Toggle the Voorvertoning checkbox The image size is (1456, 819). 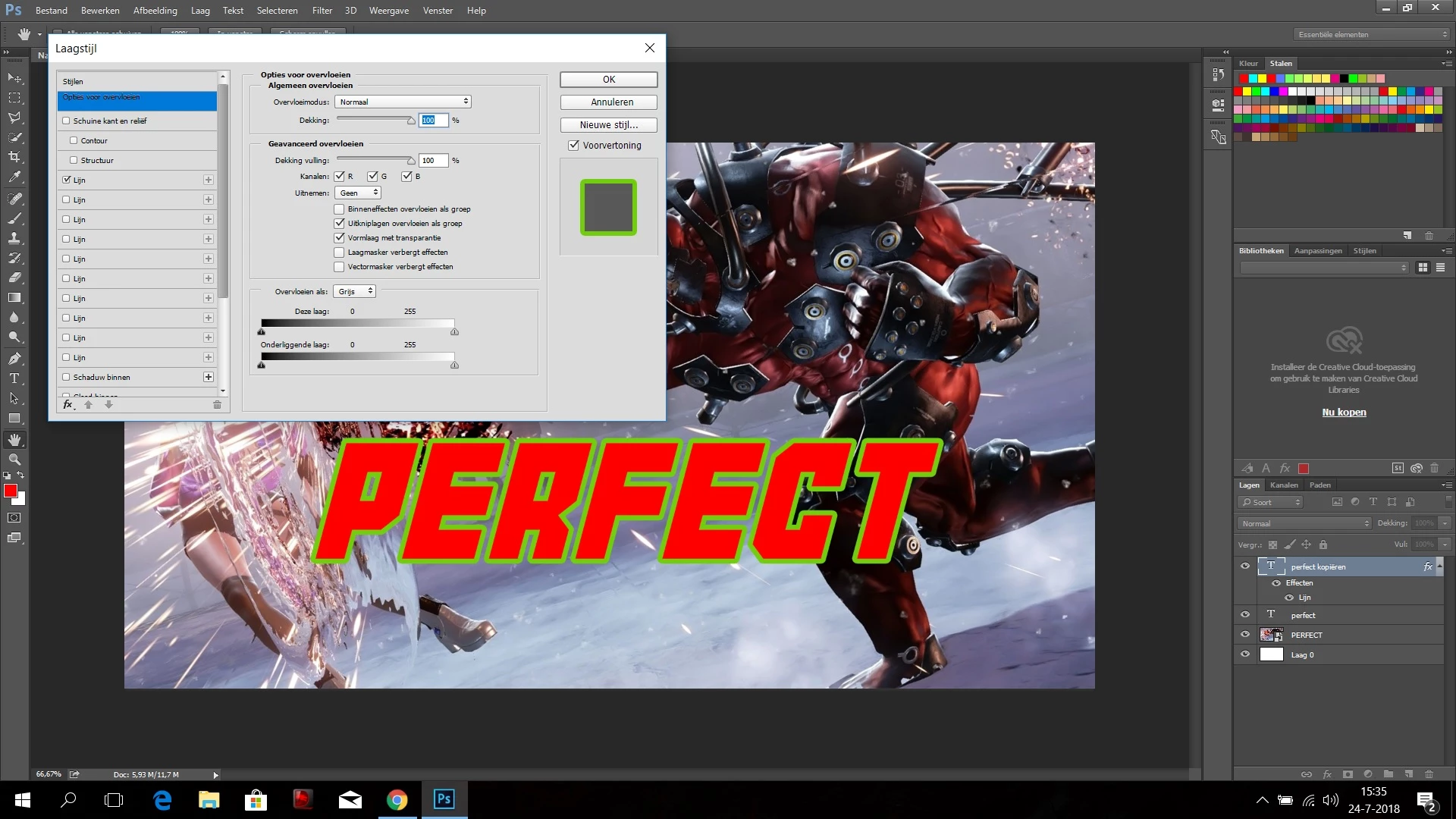pyautogui.click(x=574, y=146)
